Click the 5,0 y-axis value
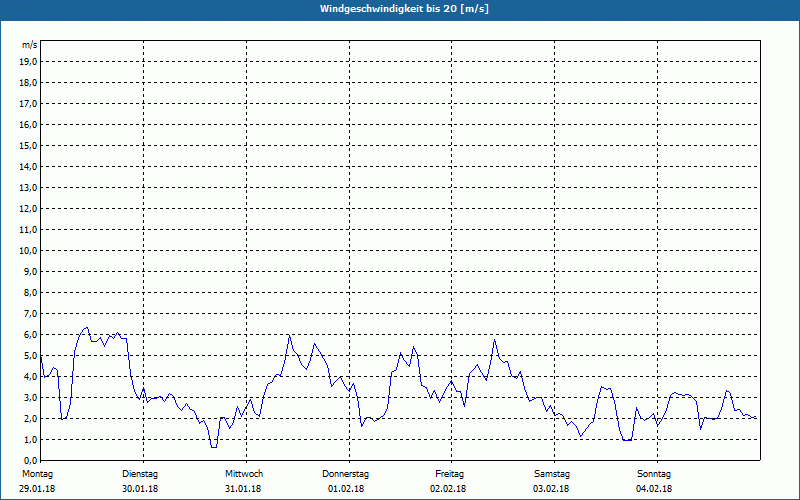Screen dimensions: 800x500 point(30,356)
